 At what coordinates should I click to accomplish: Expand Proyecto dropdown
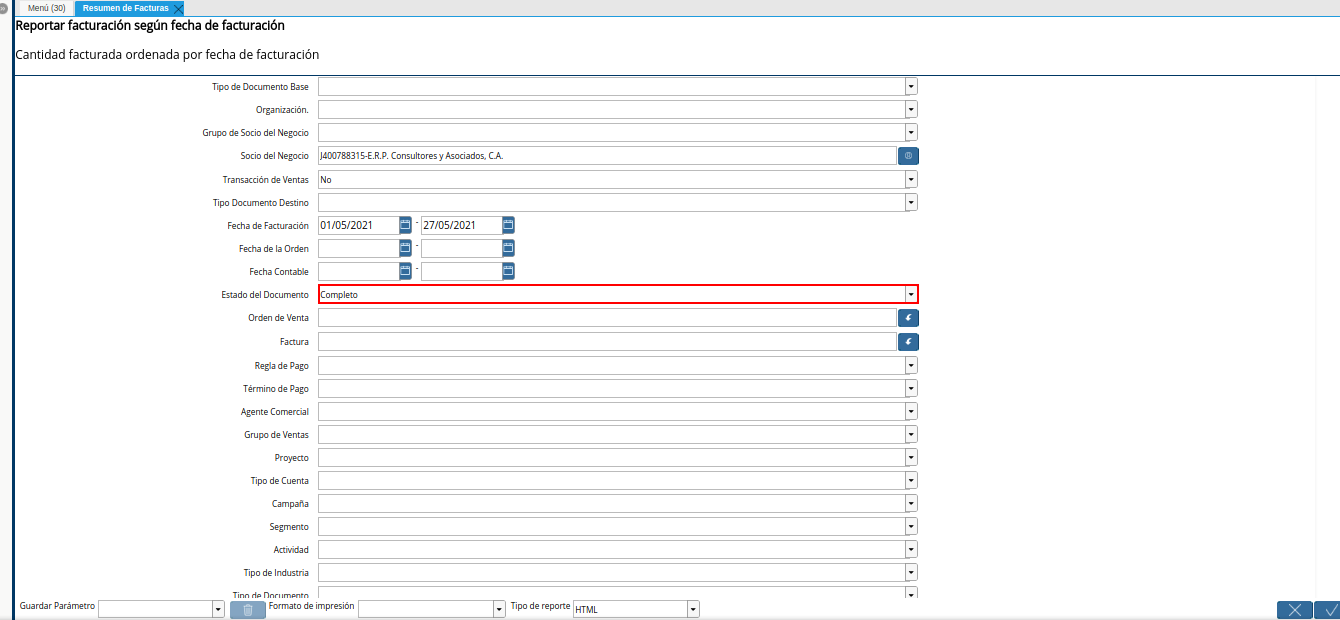[x=911, y=458]
